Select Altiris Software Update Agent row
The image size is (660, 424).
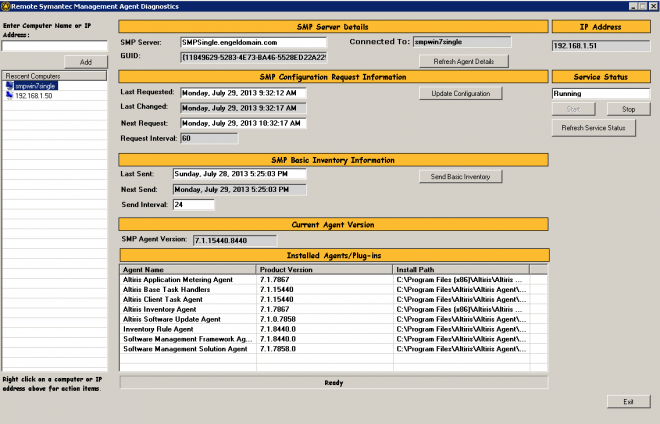(x=333, y=319)
